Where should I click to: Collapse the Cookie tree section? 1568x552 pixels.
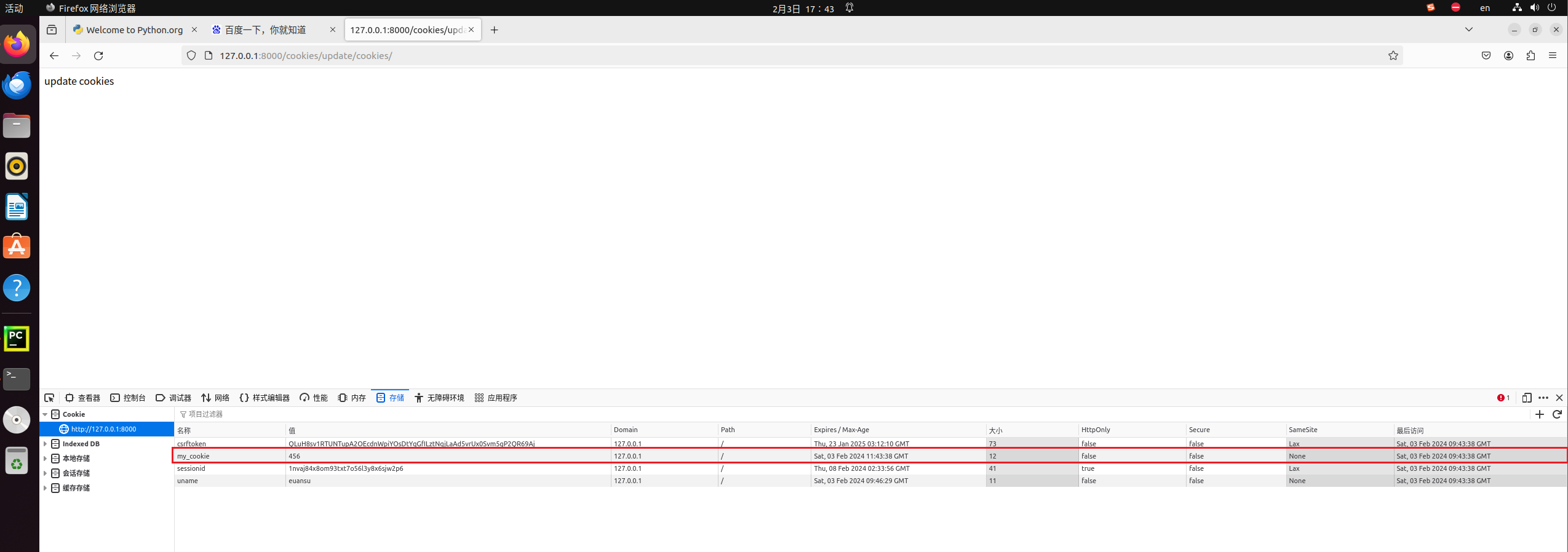pos(45,414)
